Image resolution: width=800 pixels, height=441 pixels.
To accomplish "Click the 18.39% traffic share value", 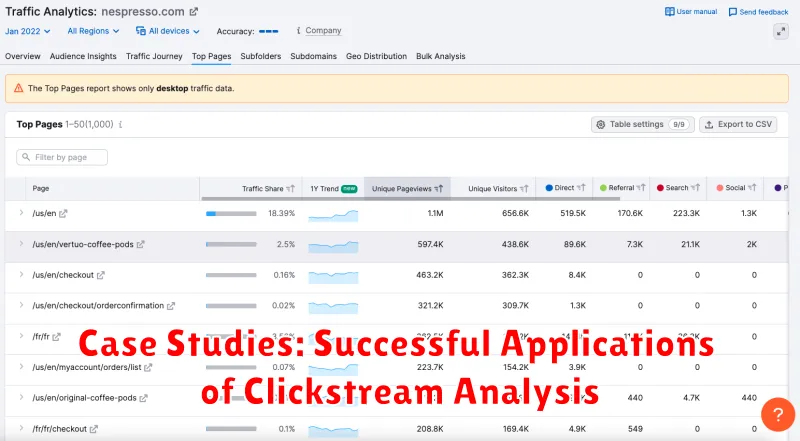I will click(281, 213).
